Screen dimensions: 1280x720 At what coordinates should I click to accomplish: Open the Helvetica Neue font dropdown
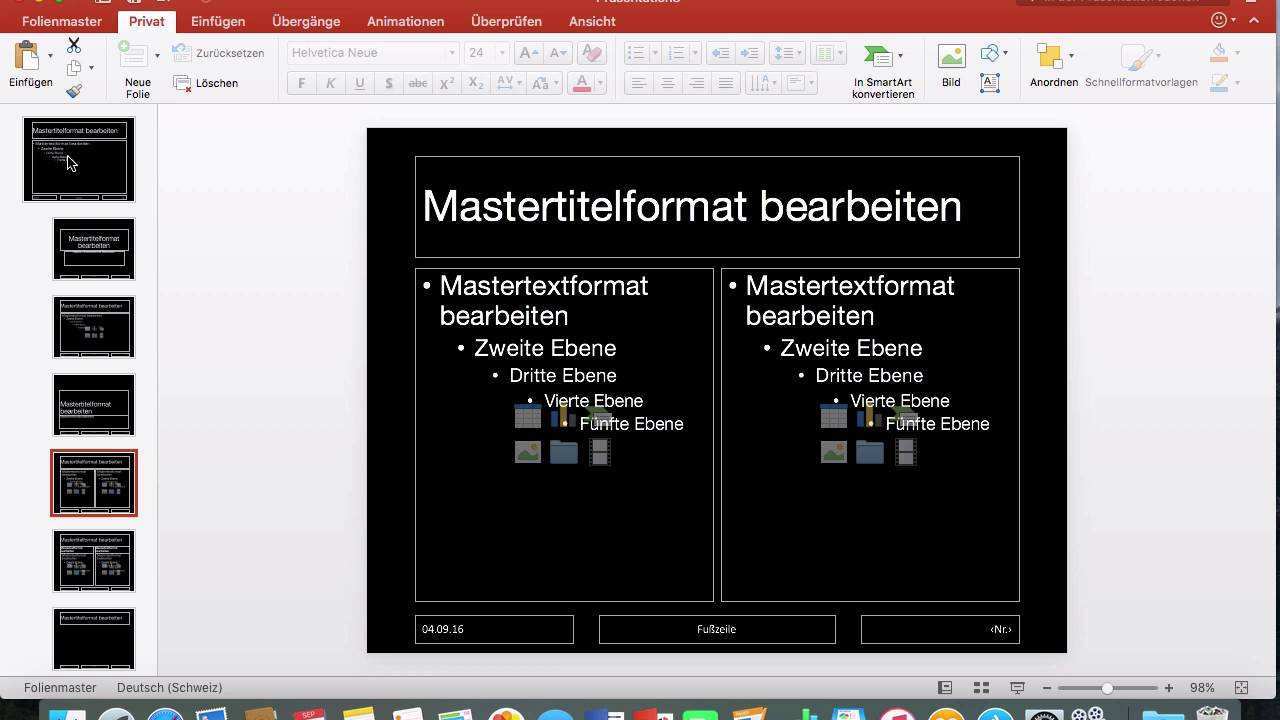452,53
